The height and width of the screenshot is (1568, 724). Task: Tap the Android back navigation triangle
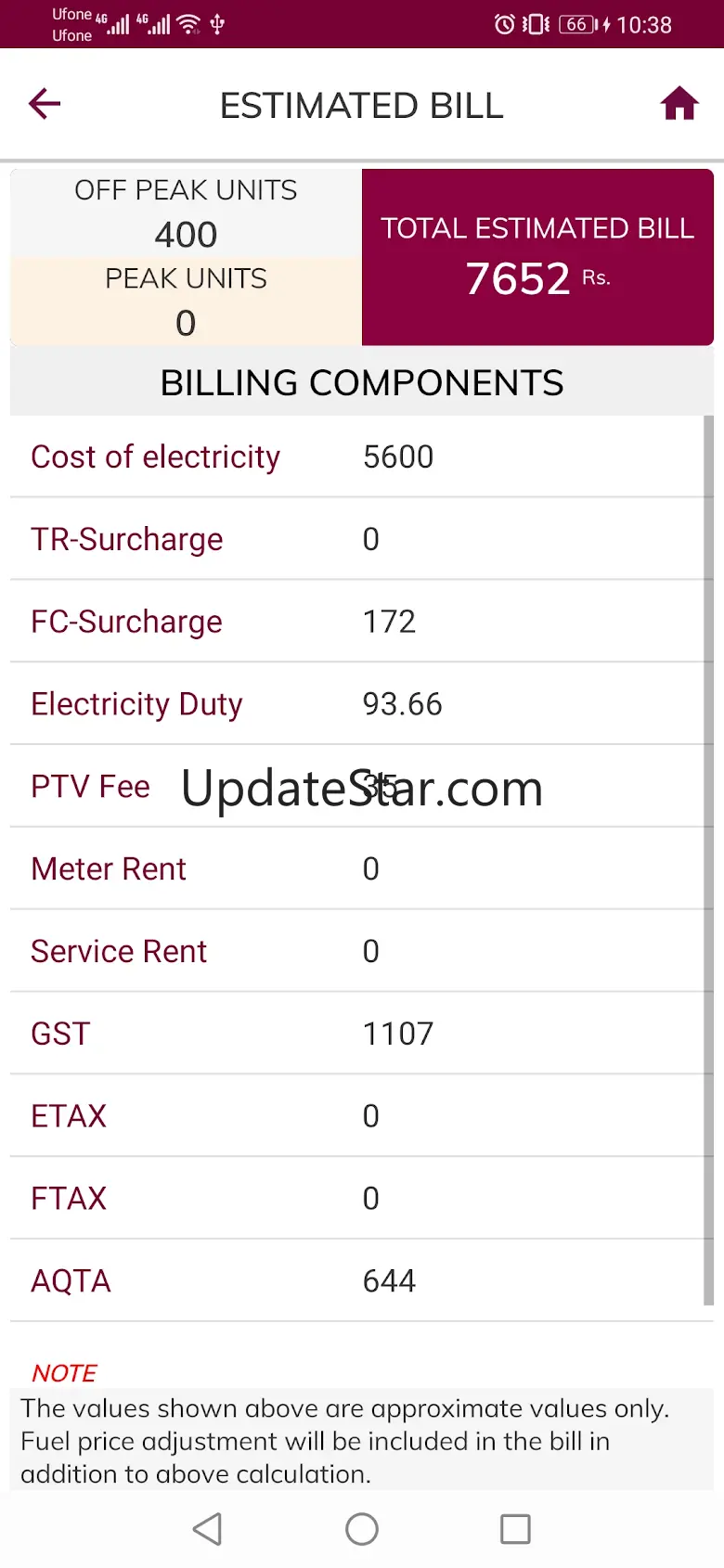point(207,1529)
